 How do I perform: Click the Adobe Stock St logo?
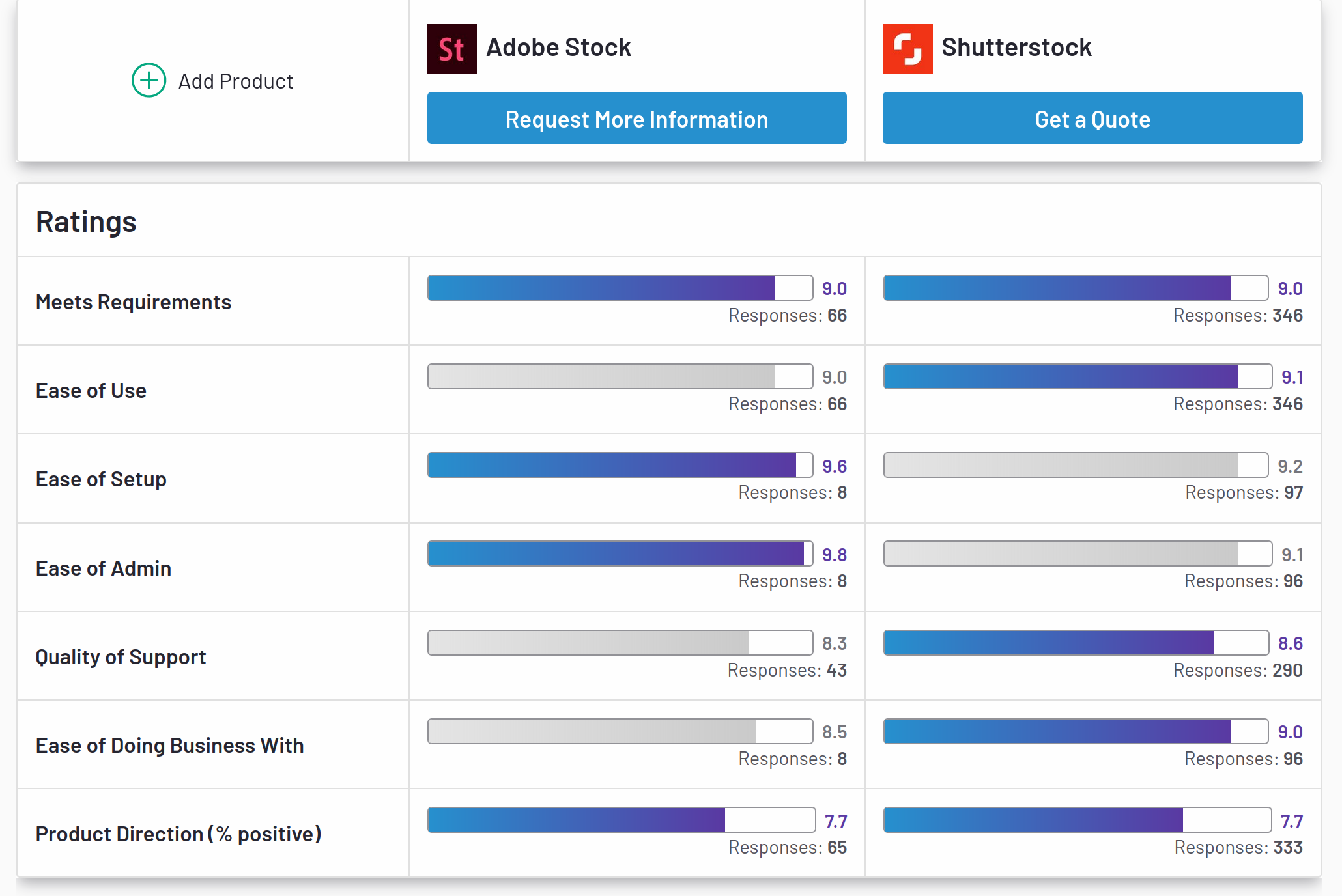click(x=451, y=49)
